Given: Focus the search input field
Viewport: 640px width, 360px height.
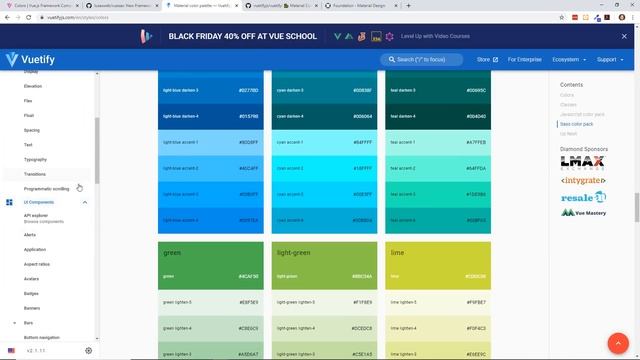Looking at the screenshot, I should click(x=422, y=60).
